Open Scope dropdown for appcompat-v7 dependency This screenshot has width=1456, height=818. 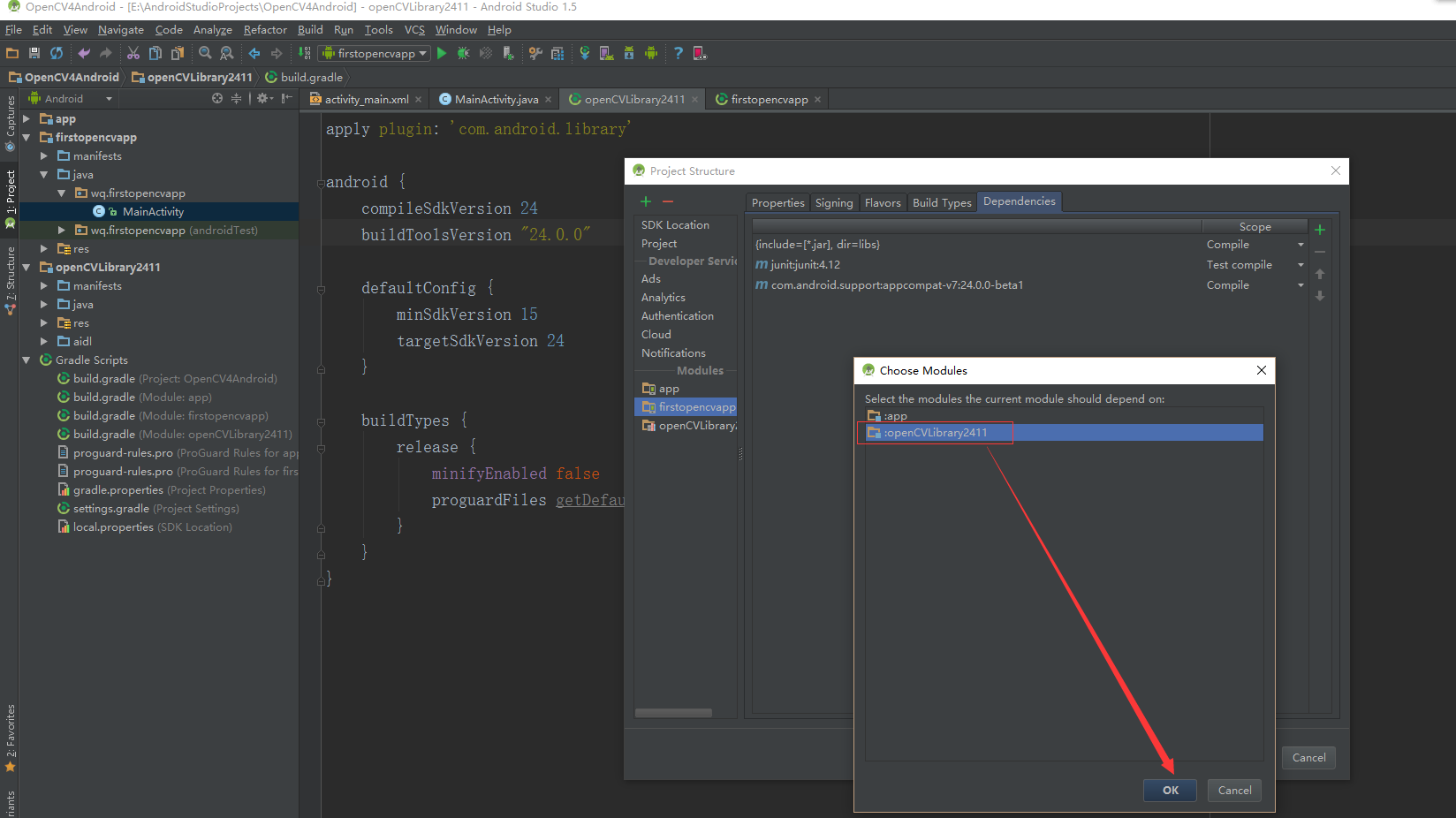tap(1301, 285)
